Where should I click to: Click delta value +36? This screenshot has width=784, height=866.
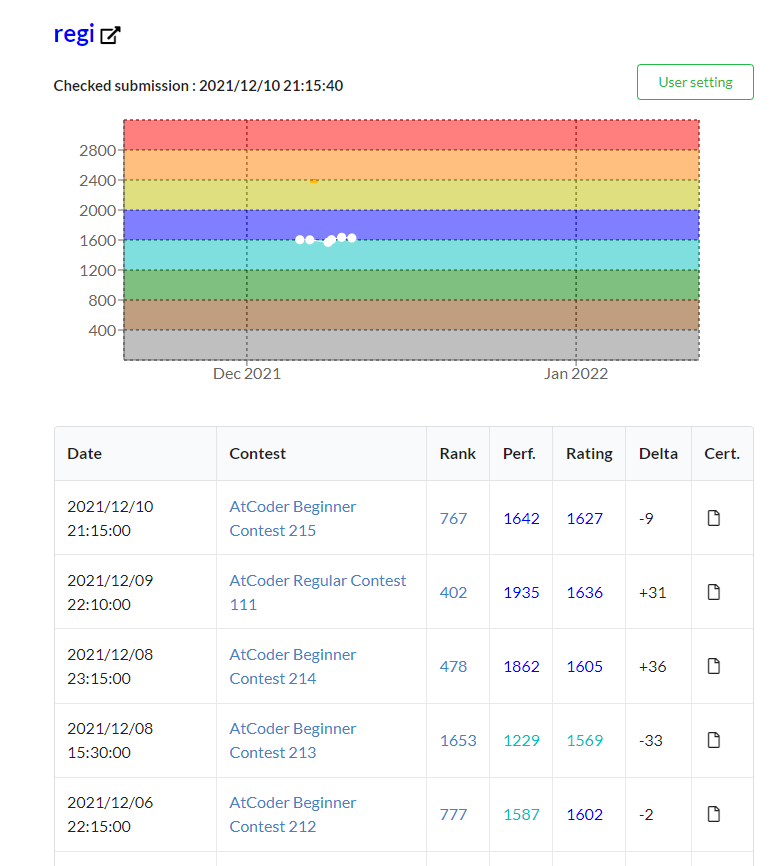coord(653,667)
